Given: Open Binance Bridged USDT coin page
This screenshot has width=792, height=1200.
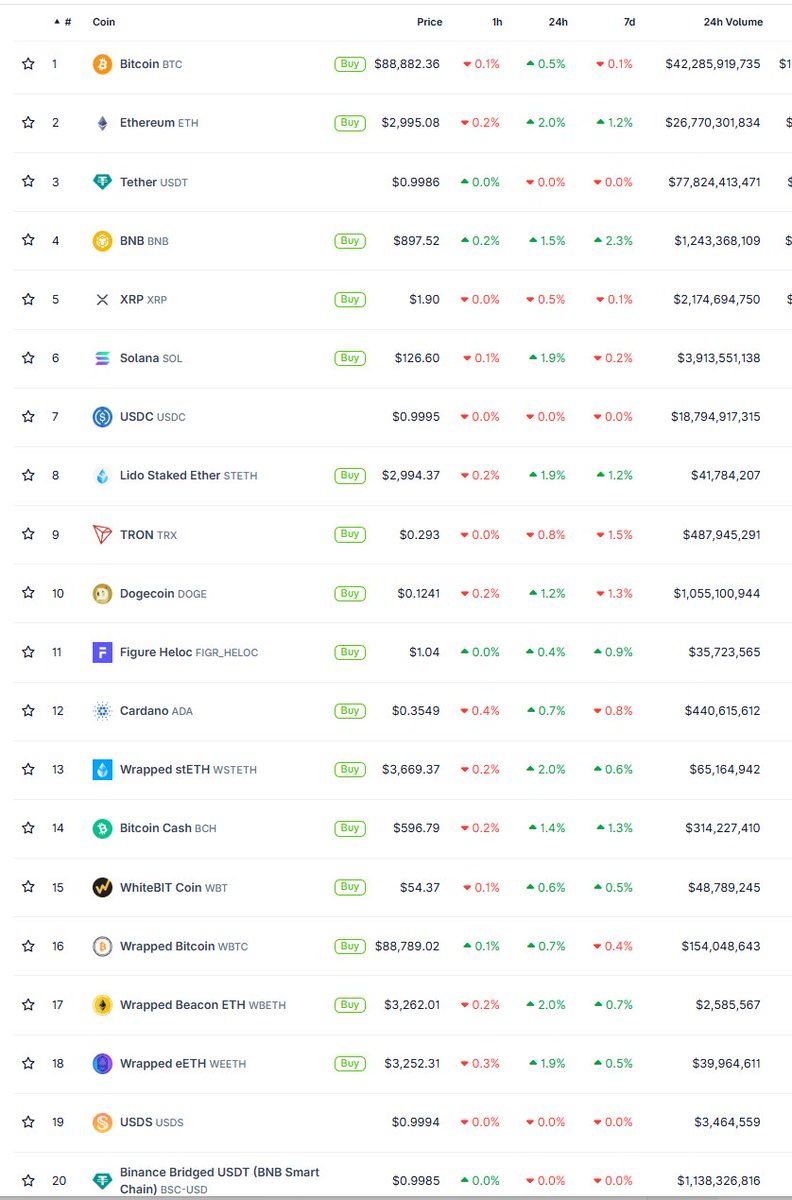Looking at the screenshot, I should [x=220, y=1181].
